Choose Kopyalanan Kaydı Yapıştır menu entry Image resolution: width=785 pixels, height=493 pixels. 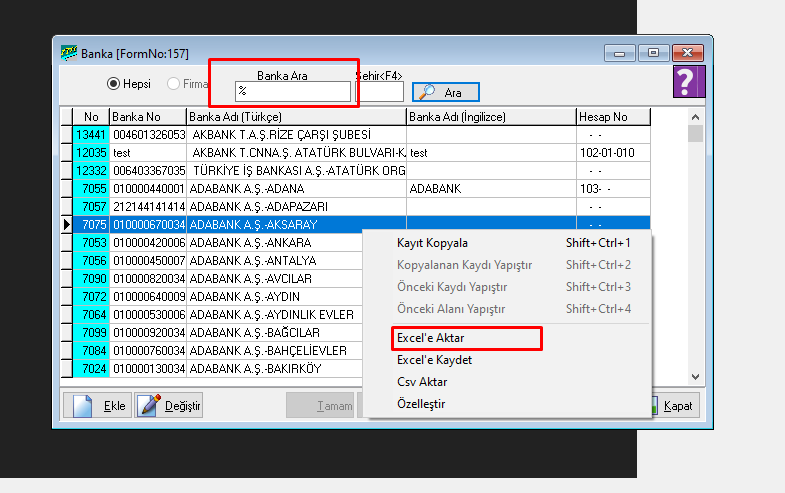point(507,265)
